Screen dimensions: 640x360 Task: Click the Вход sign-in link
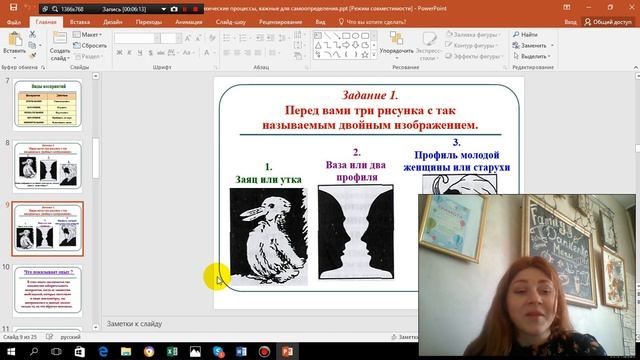point(570,22)
